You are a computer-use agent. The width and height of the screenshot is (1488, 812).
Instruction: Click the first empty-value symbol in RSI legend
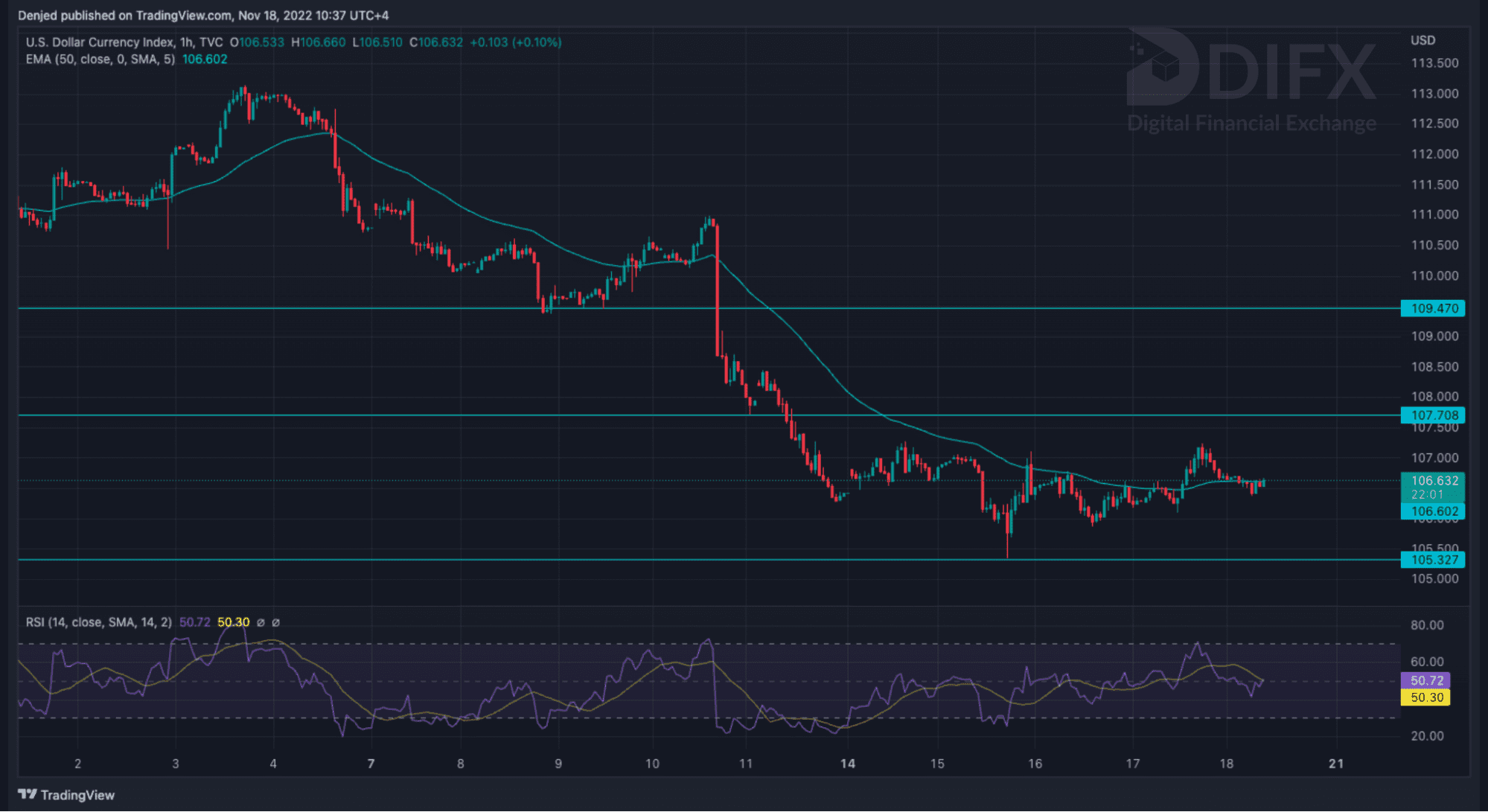[261, 622]
